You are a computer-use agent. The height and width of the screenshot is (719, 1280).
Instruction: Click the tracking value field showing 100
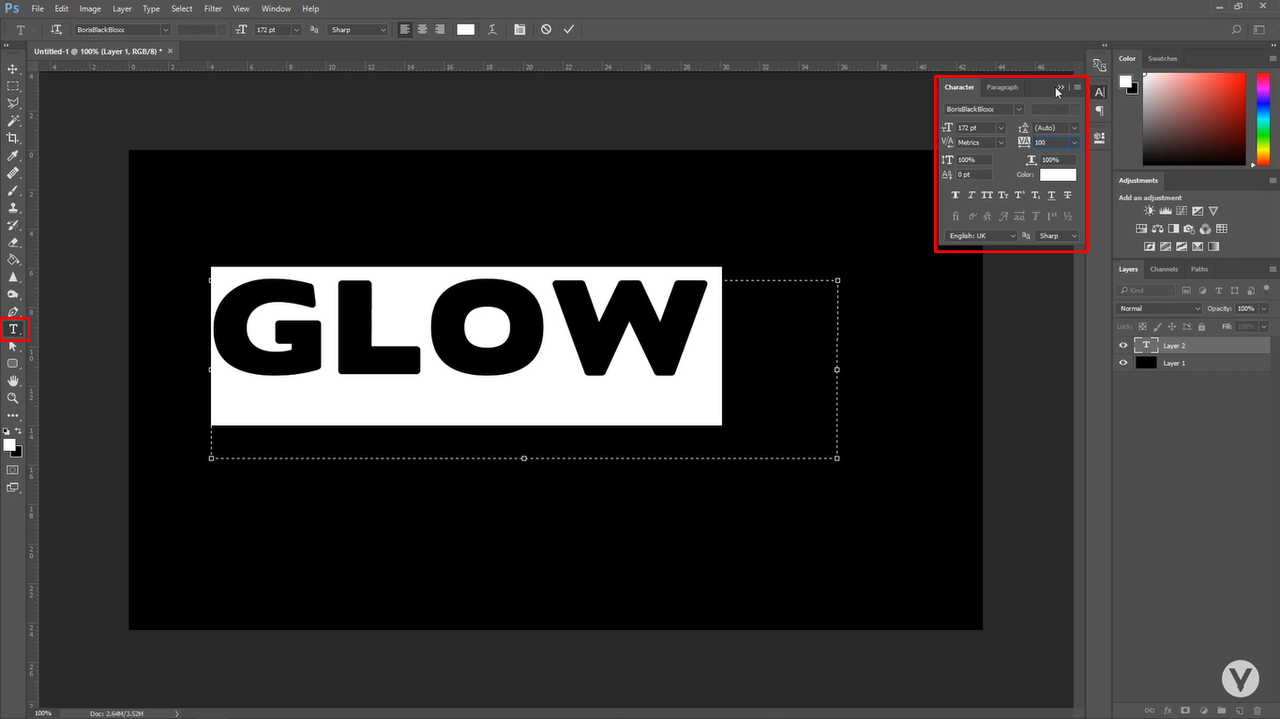pos(1050,143)
